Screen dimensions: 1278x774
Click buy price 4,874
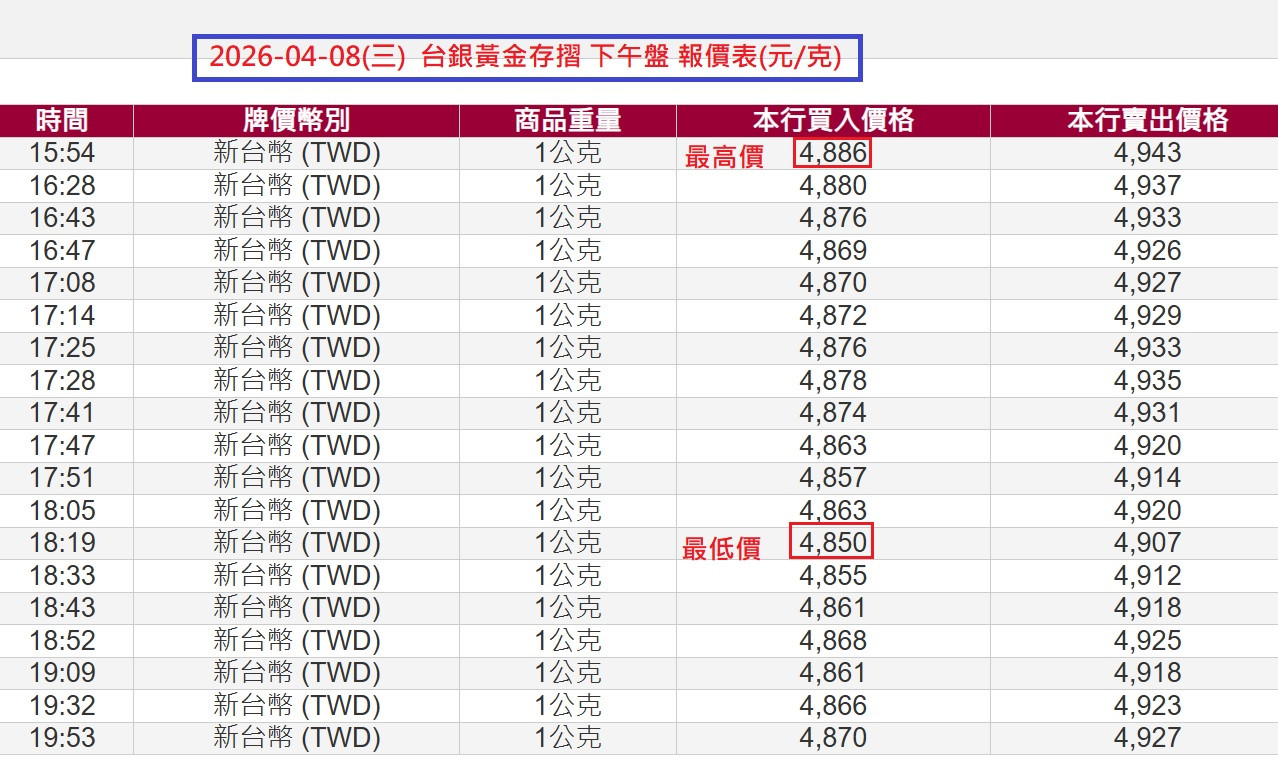pos(833,413)
